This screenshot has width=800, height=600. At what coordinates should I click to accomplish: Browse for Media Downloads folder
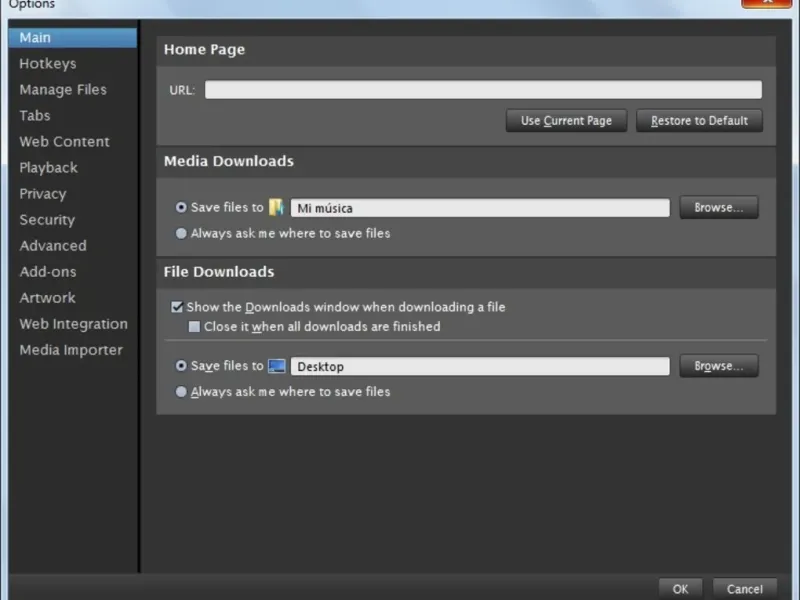click(719, 208)
